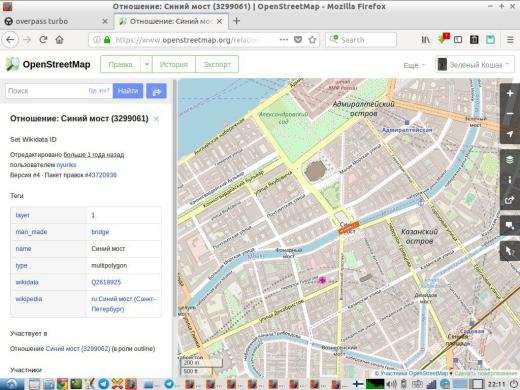Open the Зелёный Кошак user menu
Image resolution: width=520 pixels, height=390 pixels.
click(474, 65)
